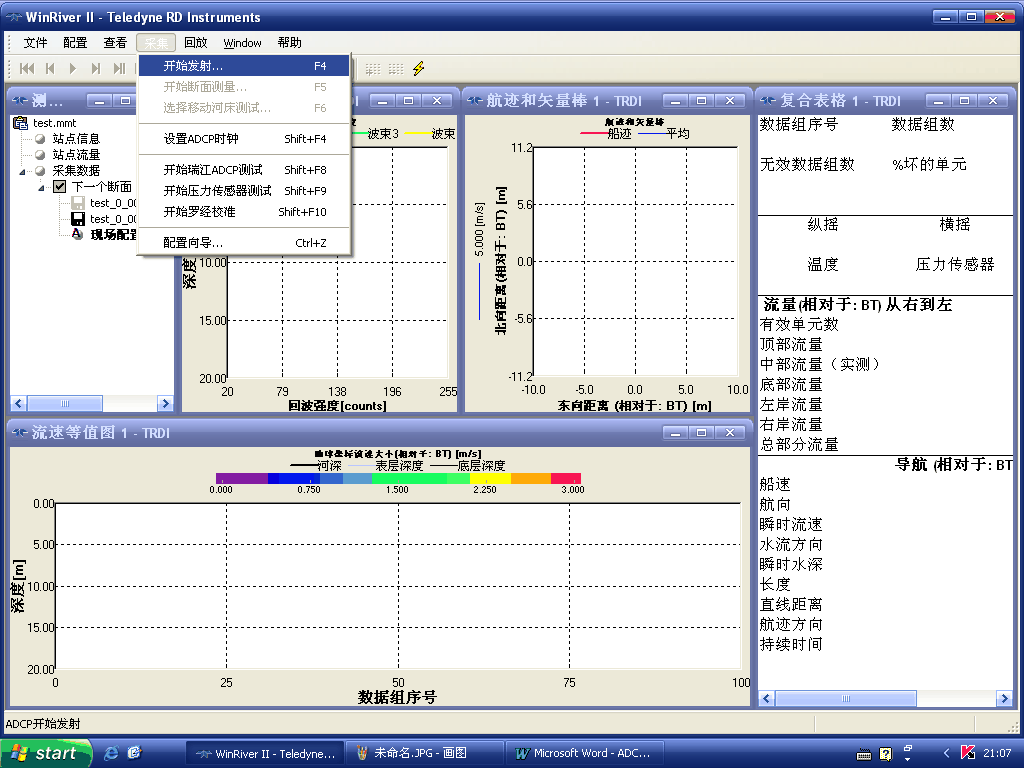Image resolution: width=1024 pixels, height=768 pixels.
Task: Uncheck the 下一个断面 checkbox
Action: [60, 186]
